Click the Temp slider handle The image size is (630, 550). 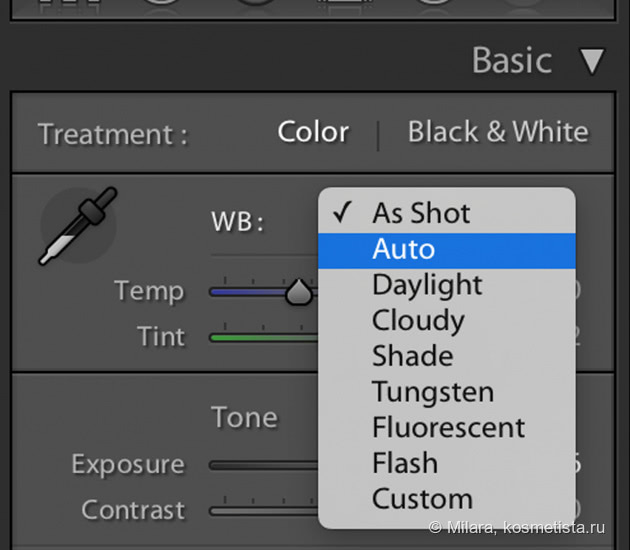(299, 292)
